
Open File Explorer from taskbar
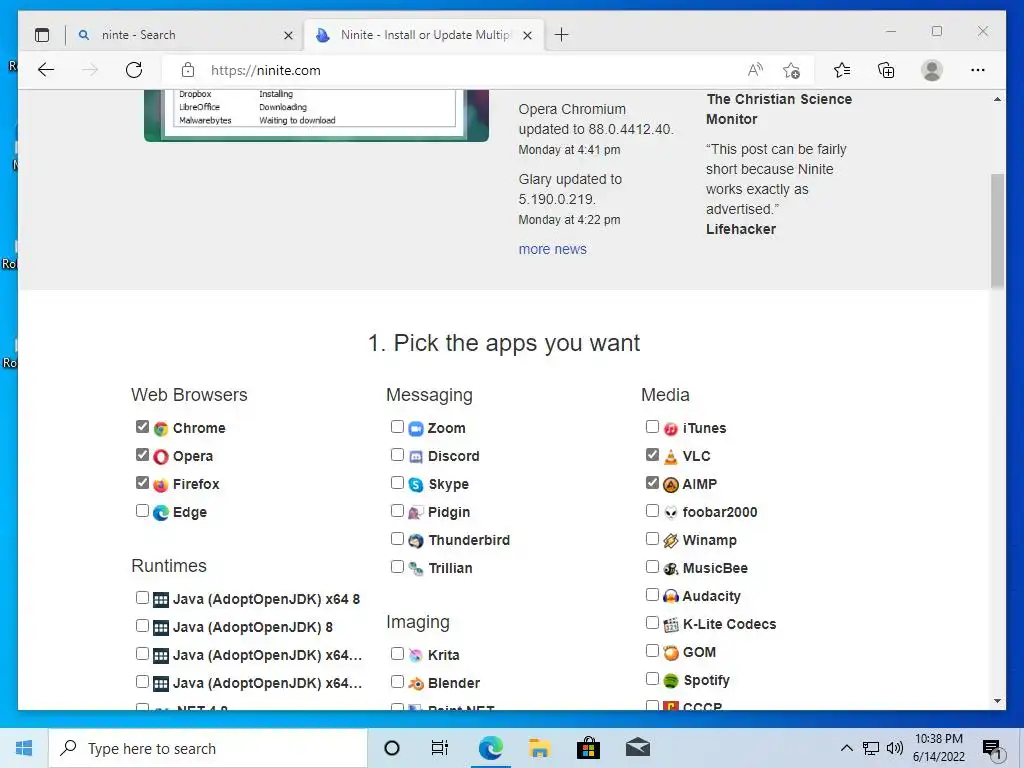[539, 748]
